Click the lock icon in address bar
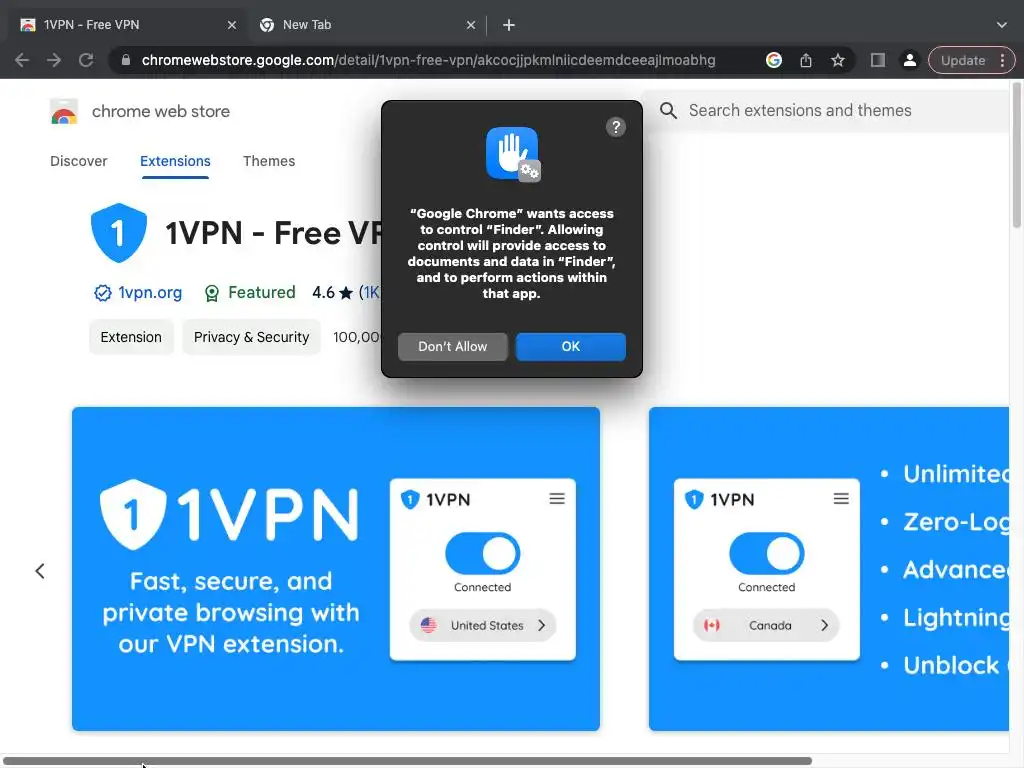This screenshot has width=1024, height=768. point(126,60)
